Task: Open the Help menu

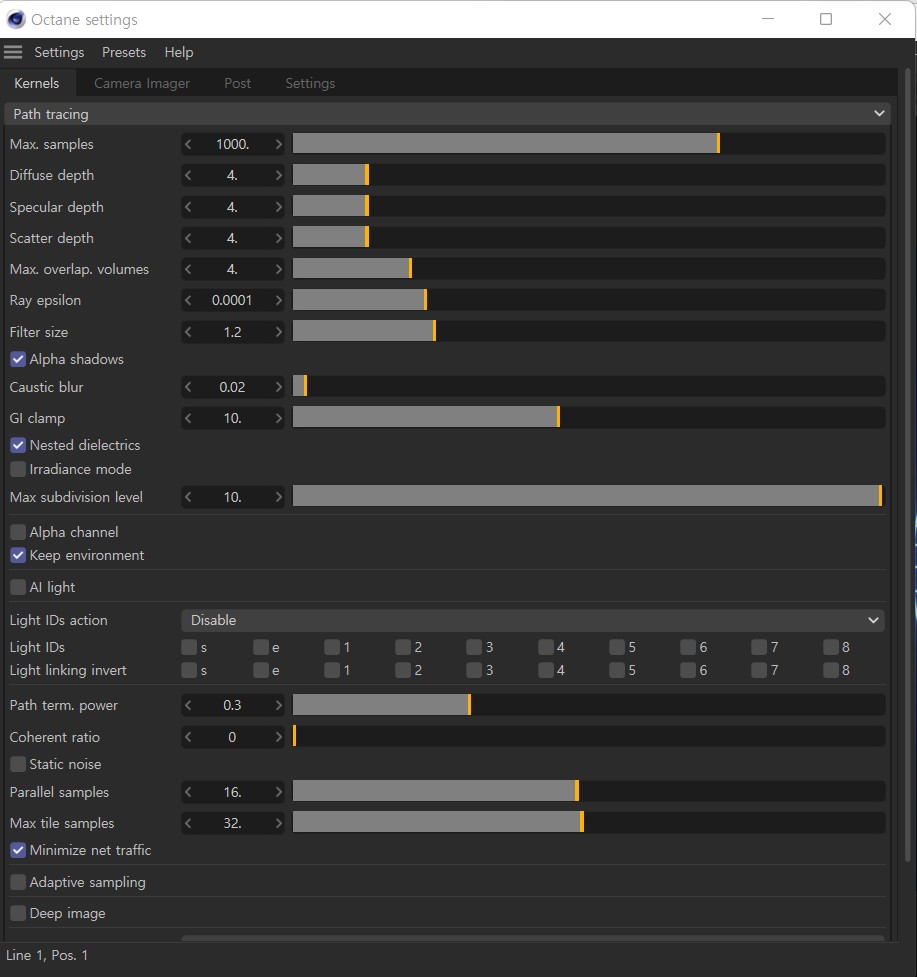Action: point(179,52)
